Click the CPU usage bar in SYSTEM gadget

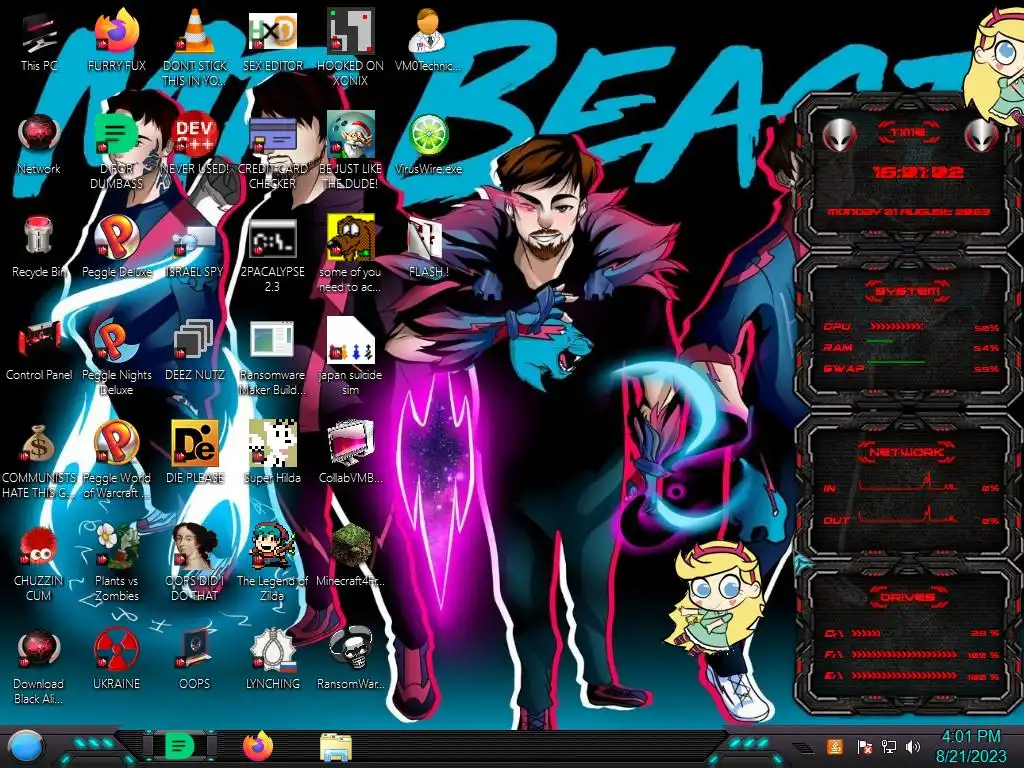pos(897,326)
